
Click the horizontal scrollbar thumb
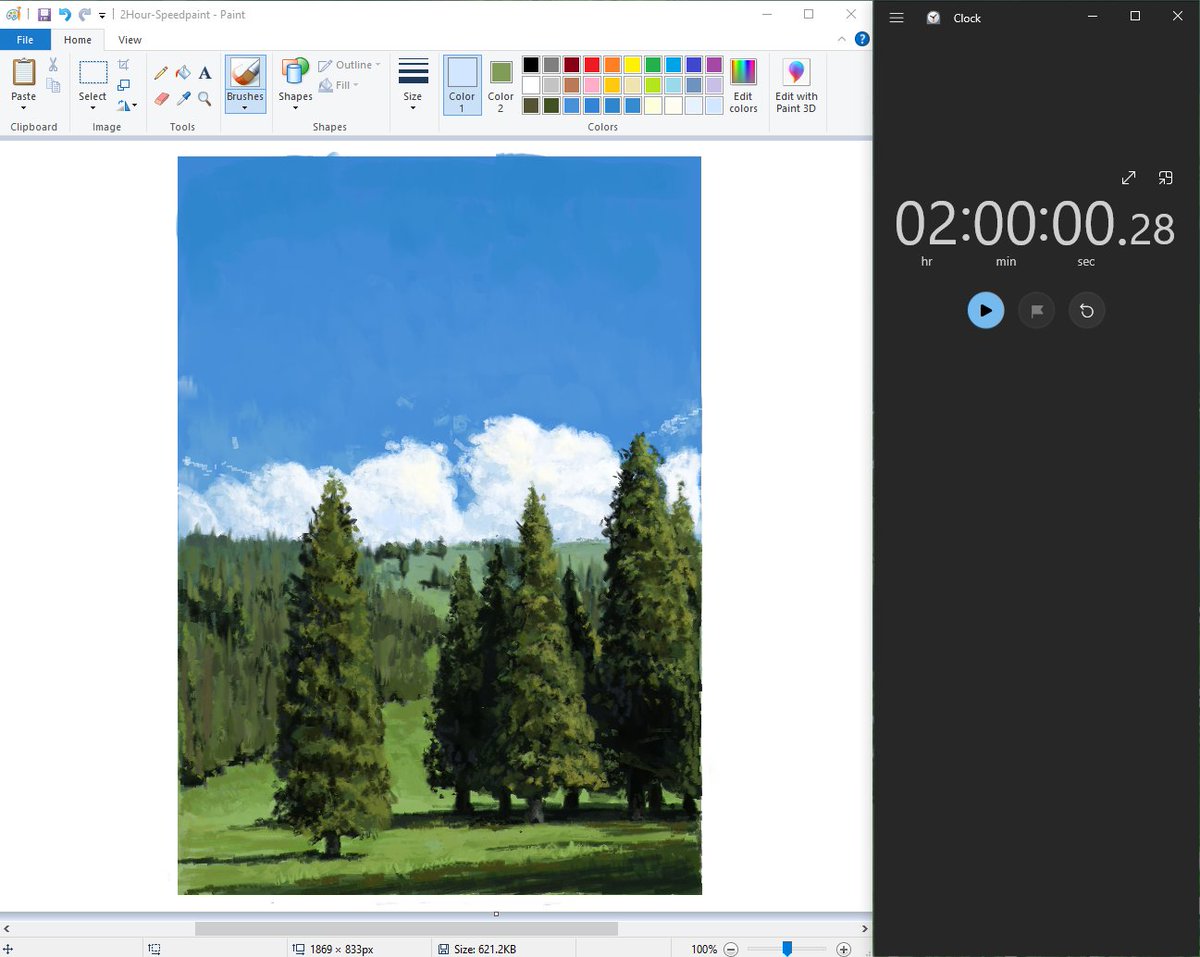[406, 929]
